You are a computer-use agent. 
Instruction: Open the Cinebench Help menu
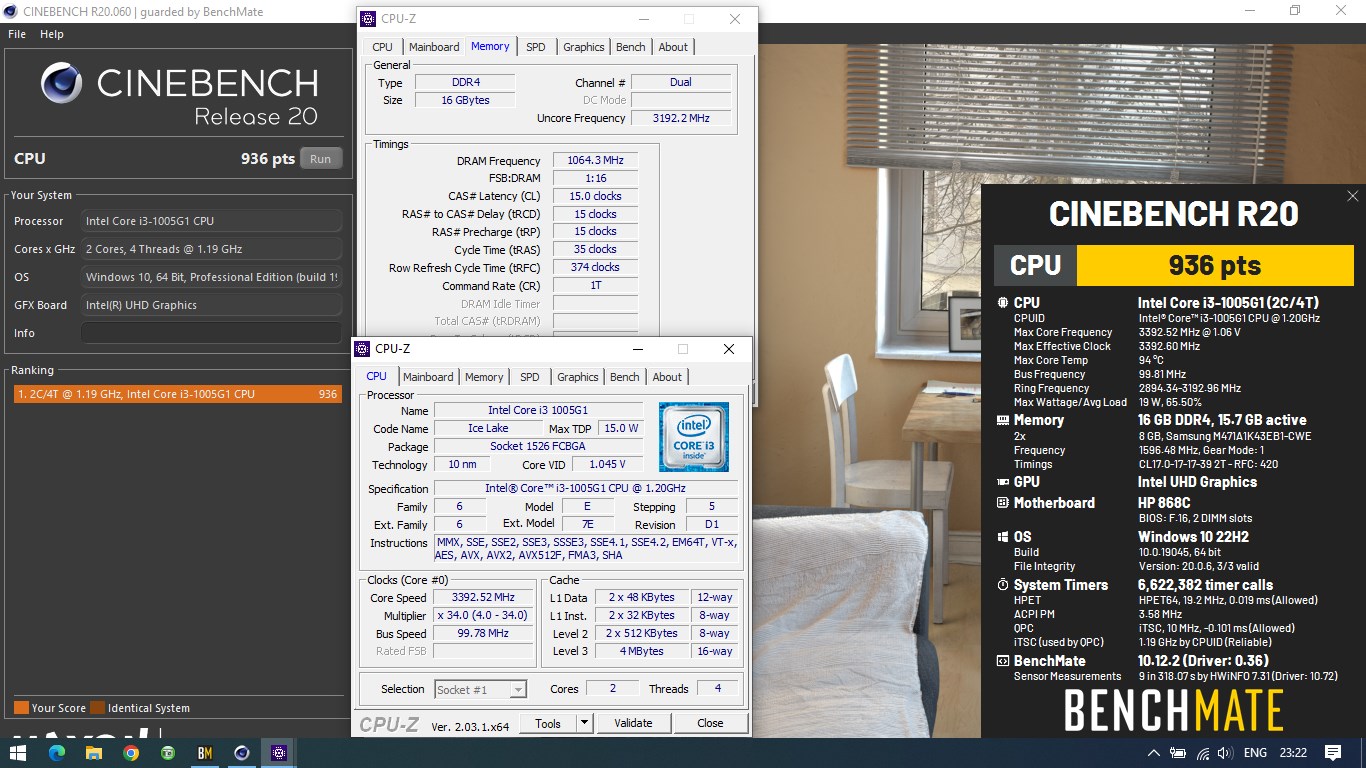coord(52,34)
